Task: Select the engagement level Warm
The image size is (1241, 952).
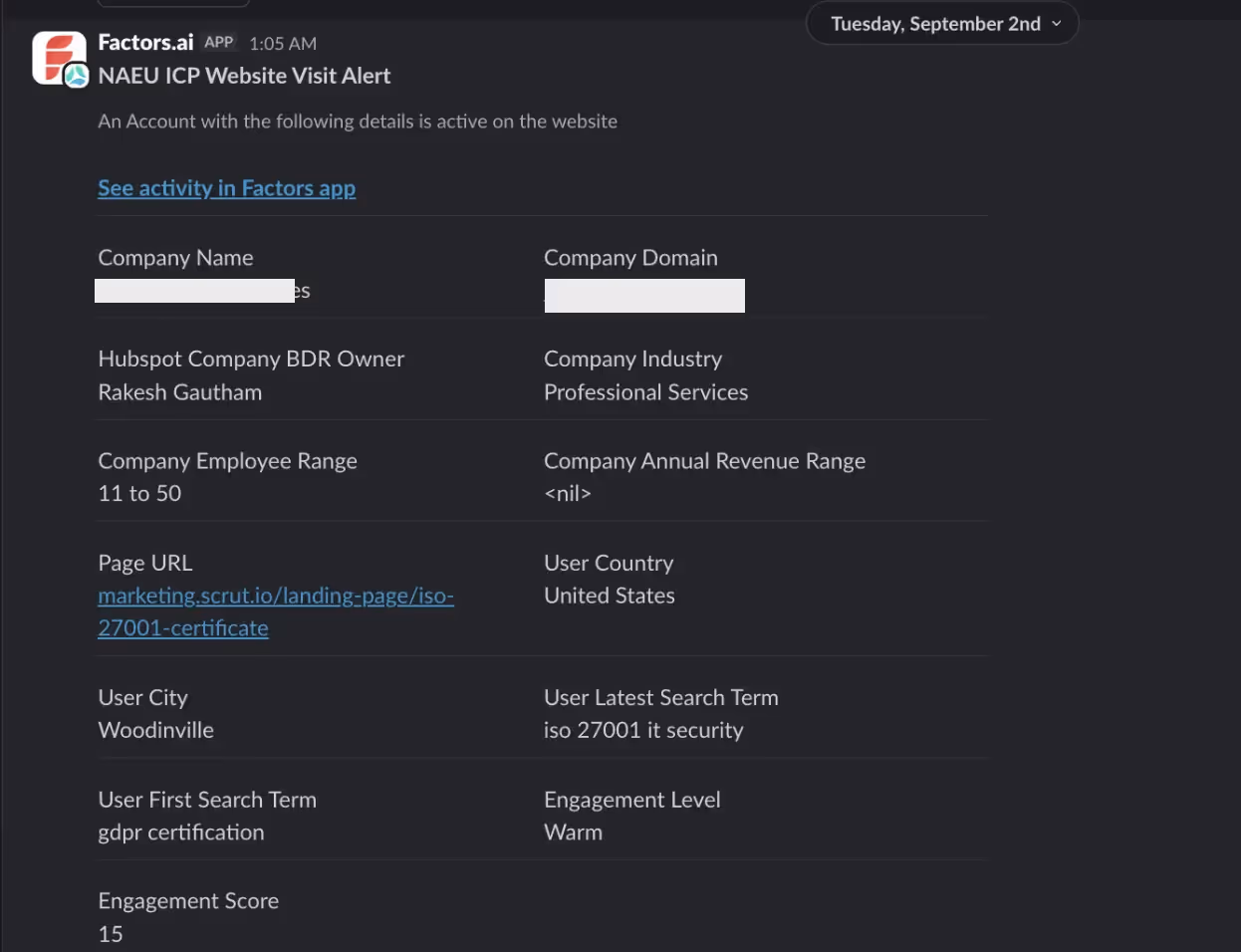Action: point(573,833)
